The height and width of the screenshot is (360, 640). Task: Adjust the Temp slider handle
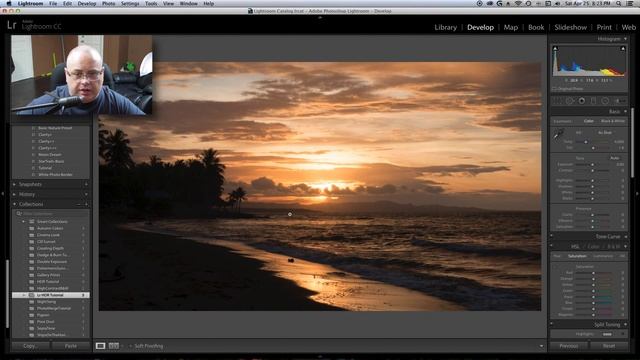click(x=586, y=142)
